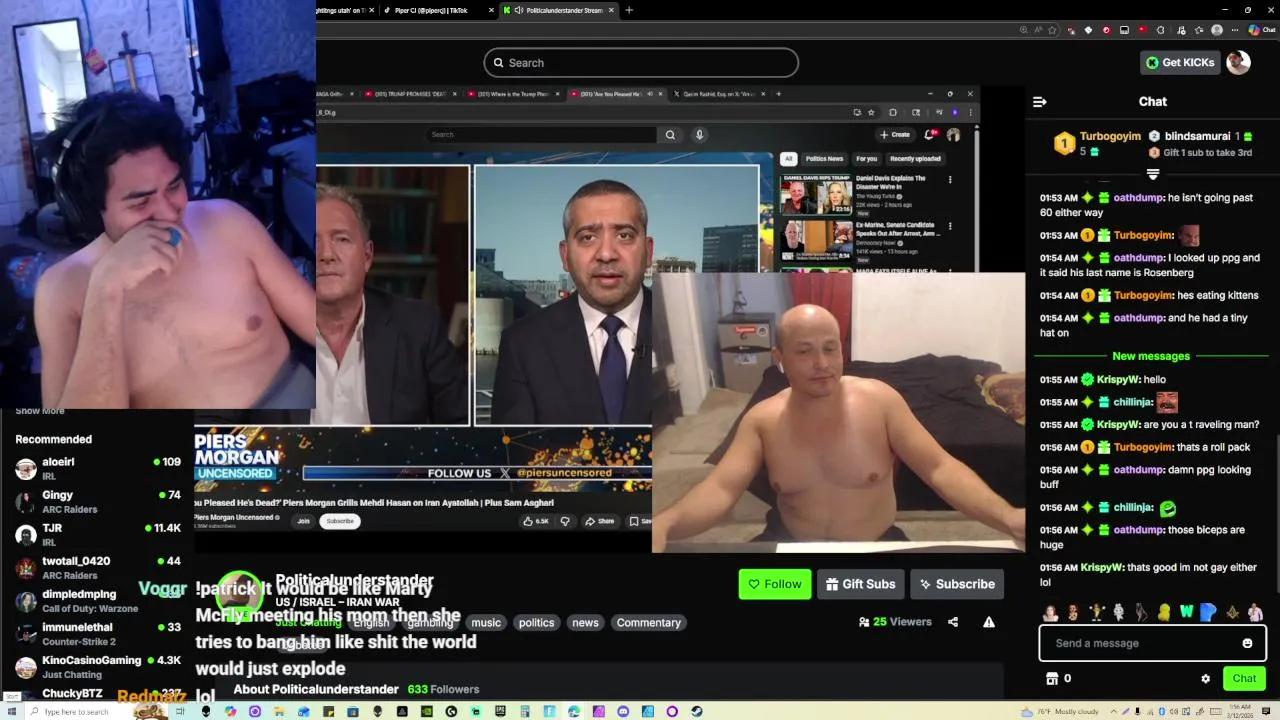Screen dimensions: 1280x720
Task: Open recommended channel twotall_0420
Action: [97, 567]
